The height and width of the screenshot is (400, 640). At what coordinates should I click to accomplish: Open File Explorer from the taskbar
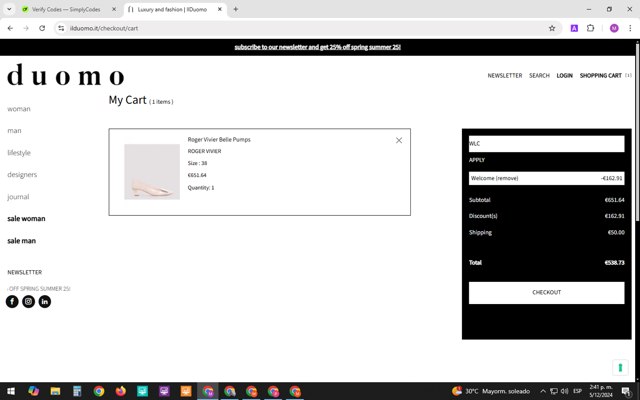(55, 391)
